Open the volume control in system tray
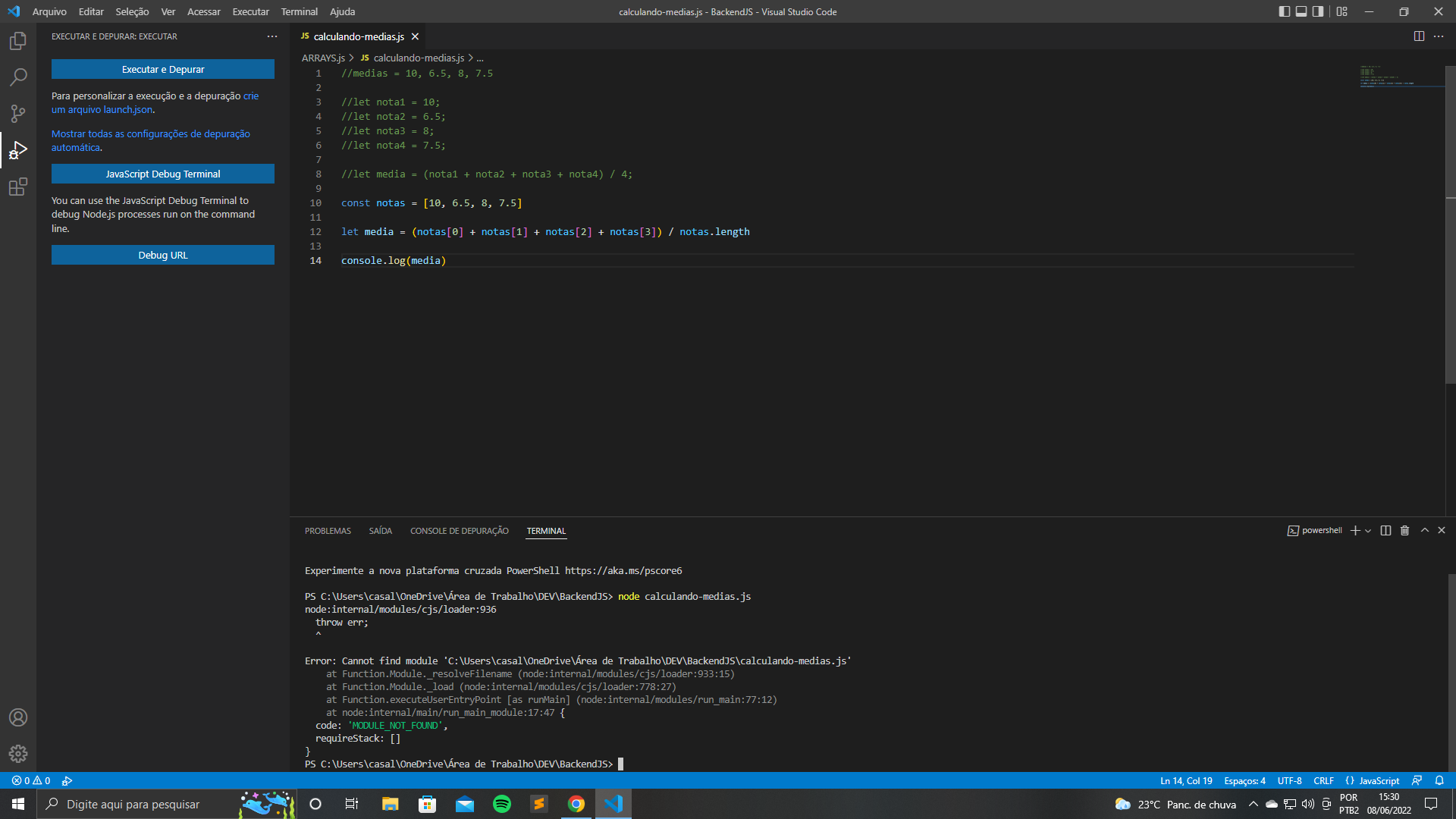The width and height of the screenshot is (1456, 819). click(x=1308, y=804)
